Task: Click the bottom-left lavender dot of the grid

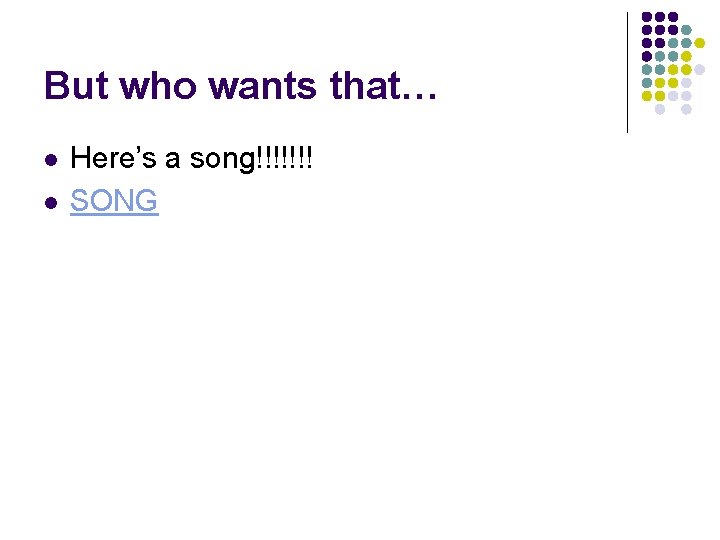Action: 660,109
